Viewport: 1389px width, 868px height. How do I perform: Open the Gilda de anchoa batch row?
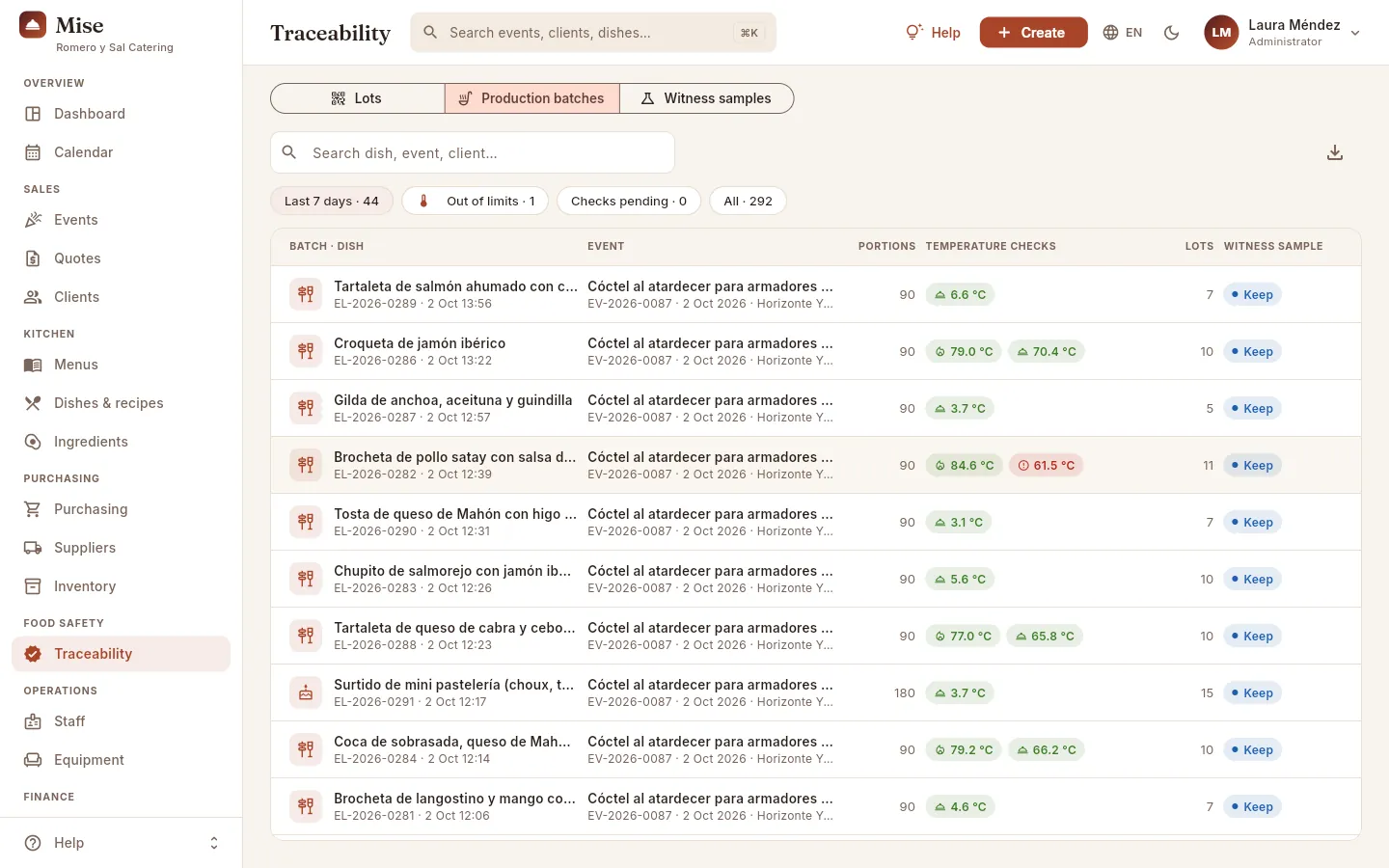pyautogui.click(x=816, y=408)
